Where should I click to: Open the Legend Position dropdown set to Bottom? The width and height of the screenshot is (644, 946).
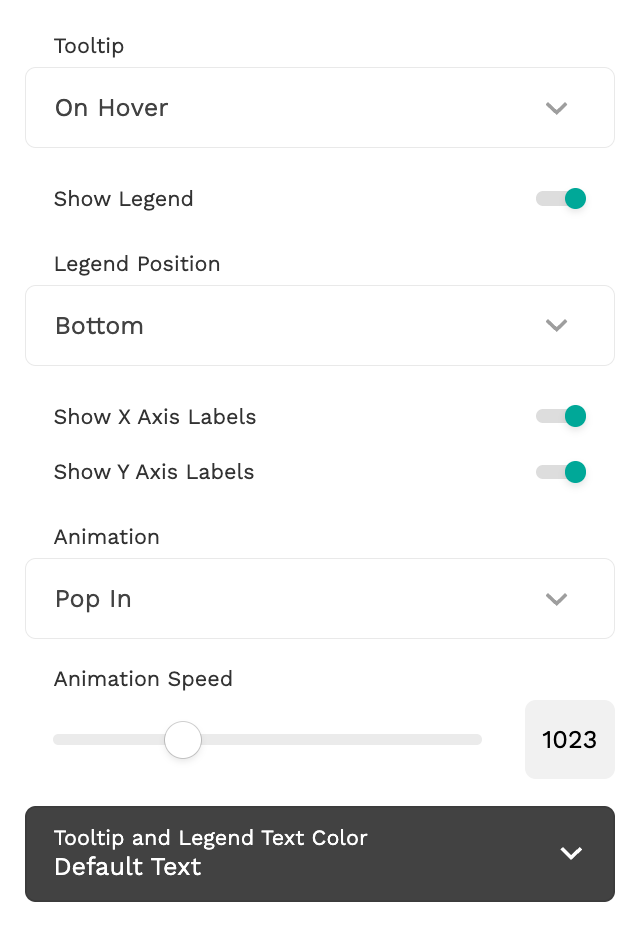[300, 326]
